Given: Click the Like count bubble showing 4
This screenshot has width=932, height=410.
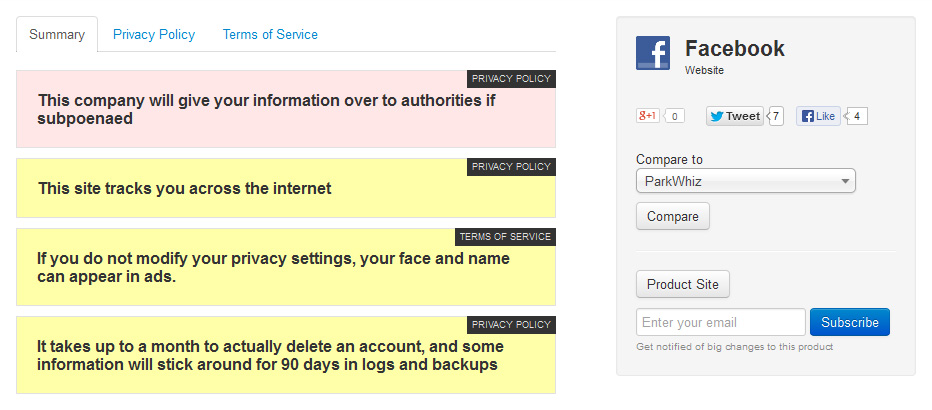Looking at the screenshot, I should (856, 116).
